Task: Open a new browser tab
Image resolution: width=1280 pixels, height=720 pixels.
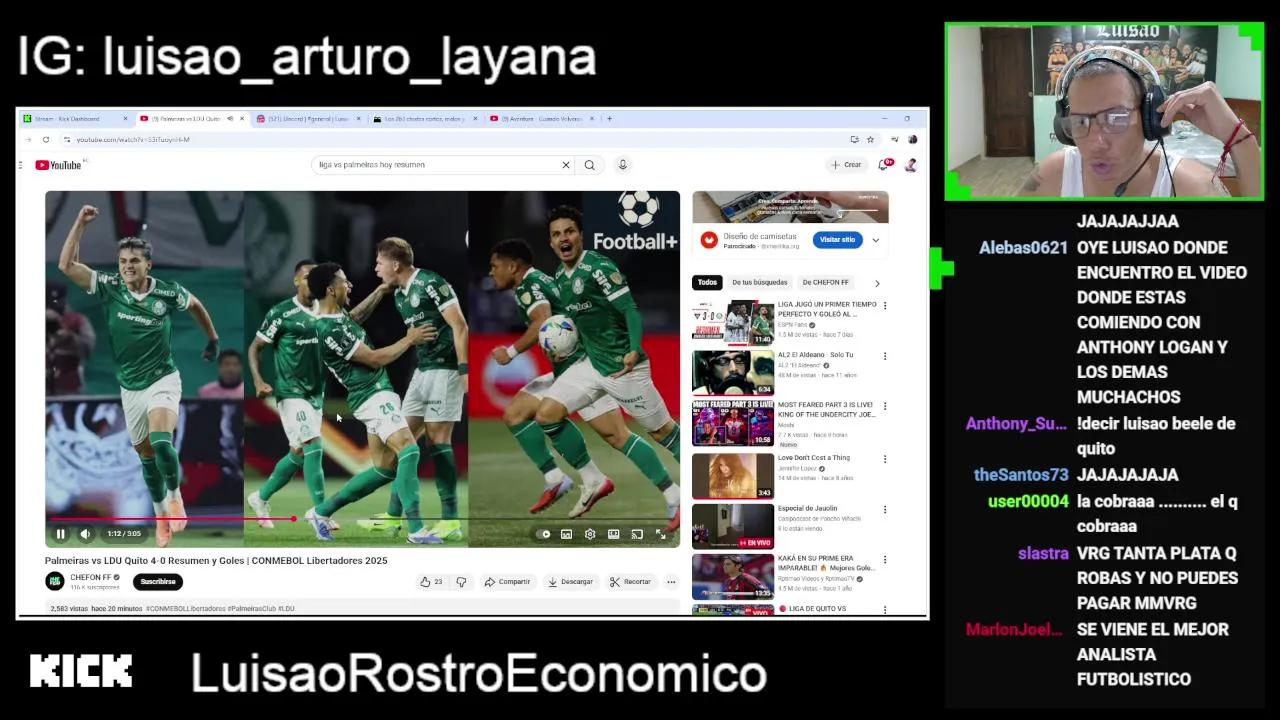Action: (610, 119)
